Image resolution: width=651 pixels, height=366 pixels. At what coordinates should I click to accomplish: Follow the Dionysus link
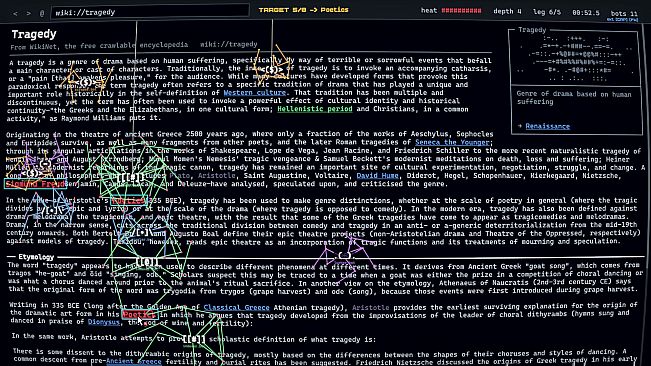click(103, 322)
